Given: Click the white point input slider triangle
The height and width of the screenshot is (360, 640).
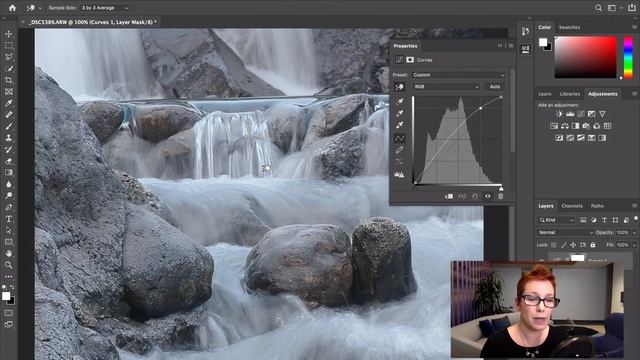Looking at the screenshot, I should click(501, 189).
